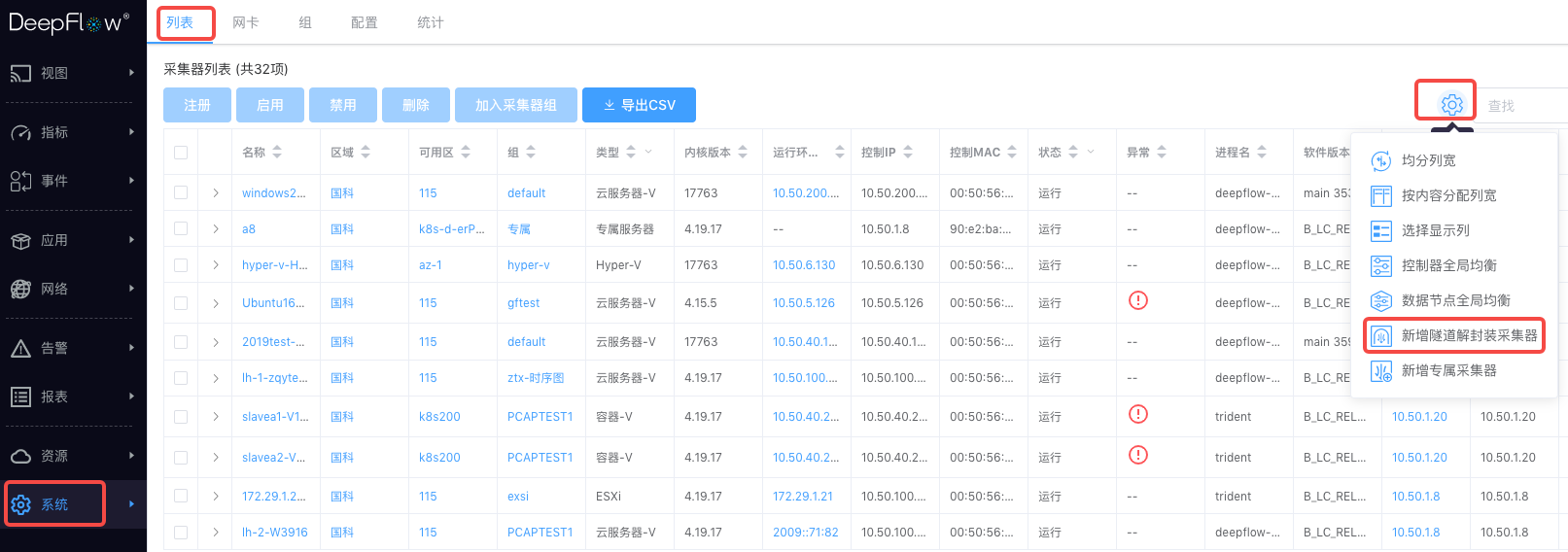The height and width of the screenshot is (552, 1568).
Task: Click the 按内容分配列宽 icon
Action: point(1380,196)
